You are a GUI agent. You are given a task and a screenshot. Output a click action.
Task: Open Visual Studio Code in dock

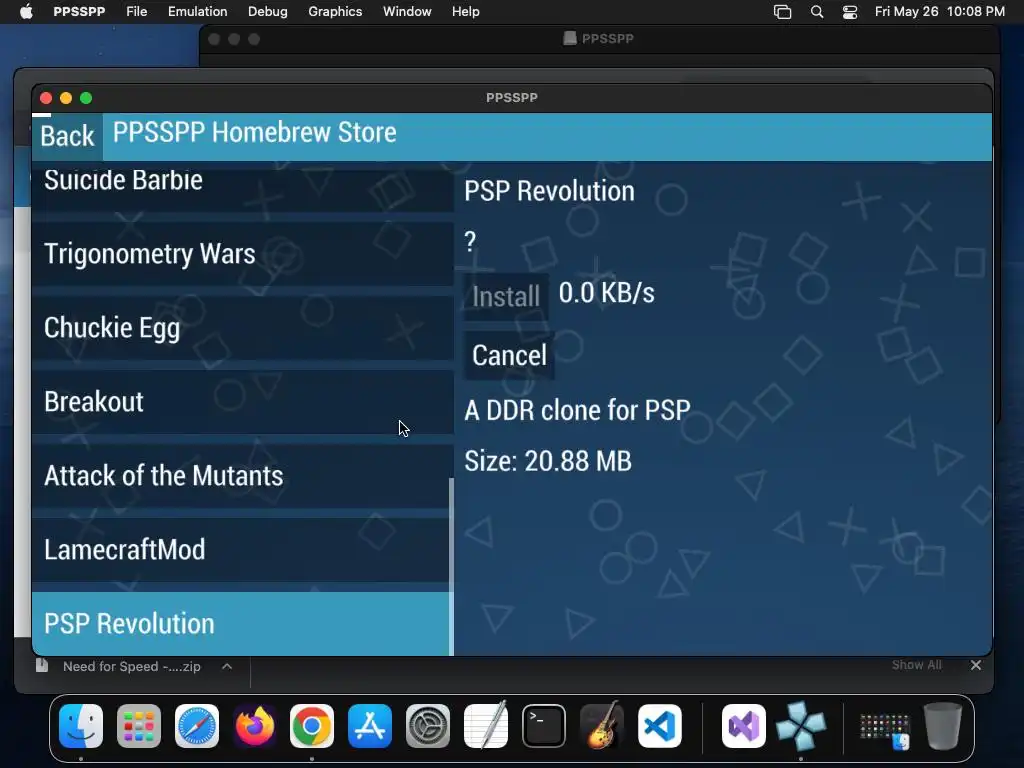tap(660, 726)
